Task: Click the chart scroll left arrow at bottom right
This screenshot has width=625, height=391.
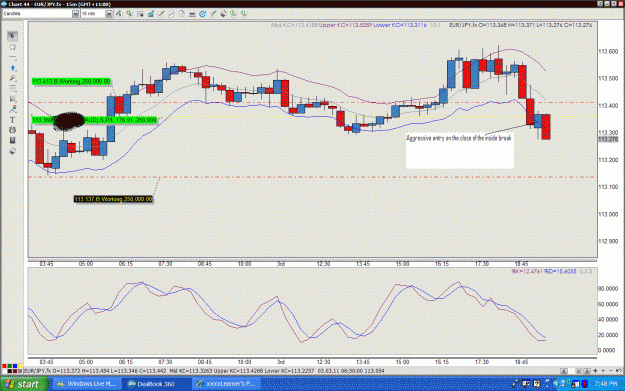Action: coord(564,371)
